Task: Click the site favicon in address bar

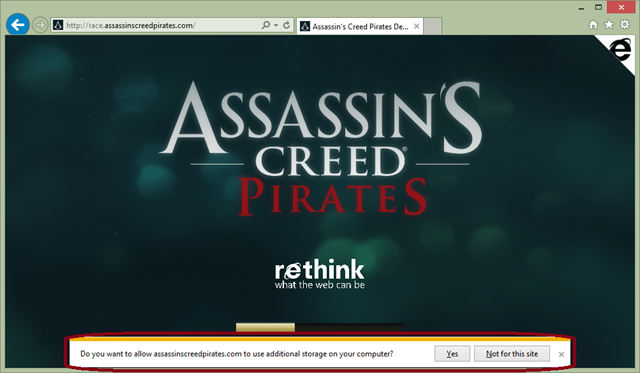Action: point(58,25)
